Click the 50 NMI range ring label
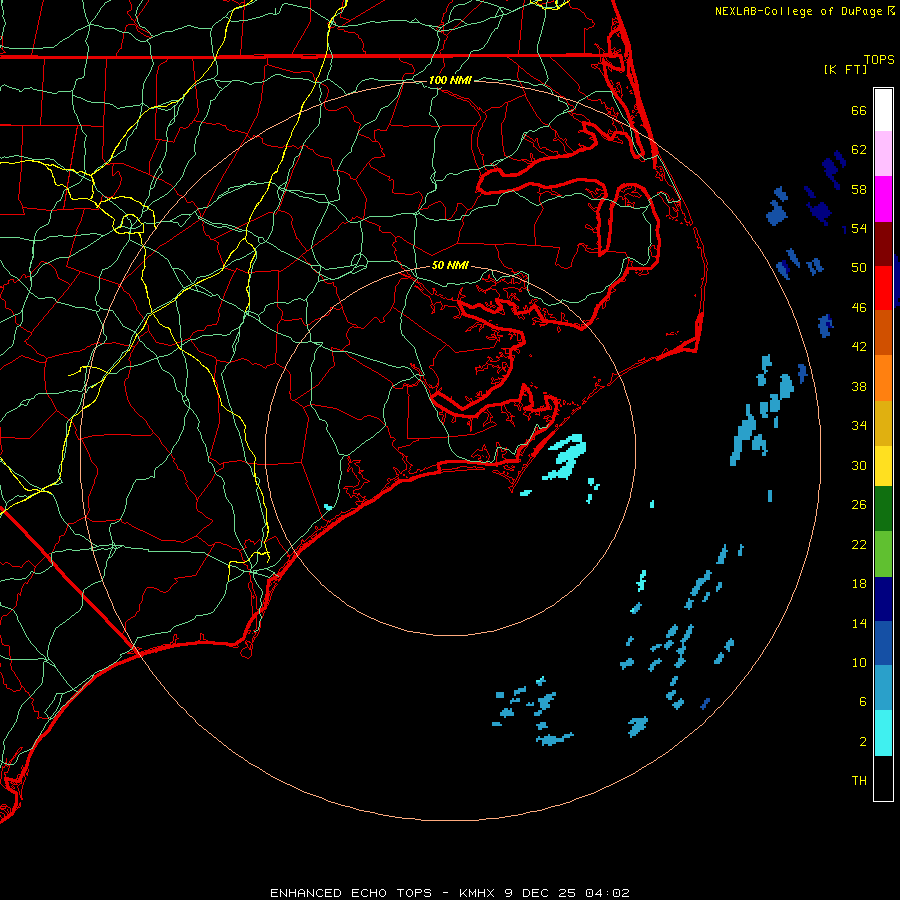Viewport: 900px width, 900px height. (450, 265)
